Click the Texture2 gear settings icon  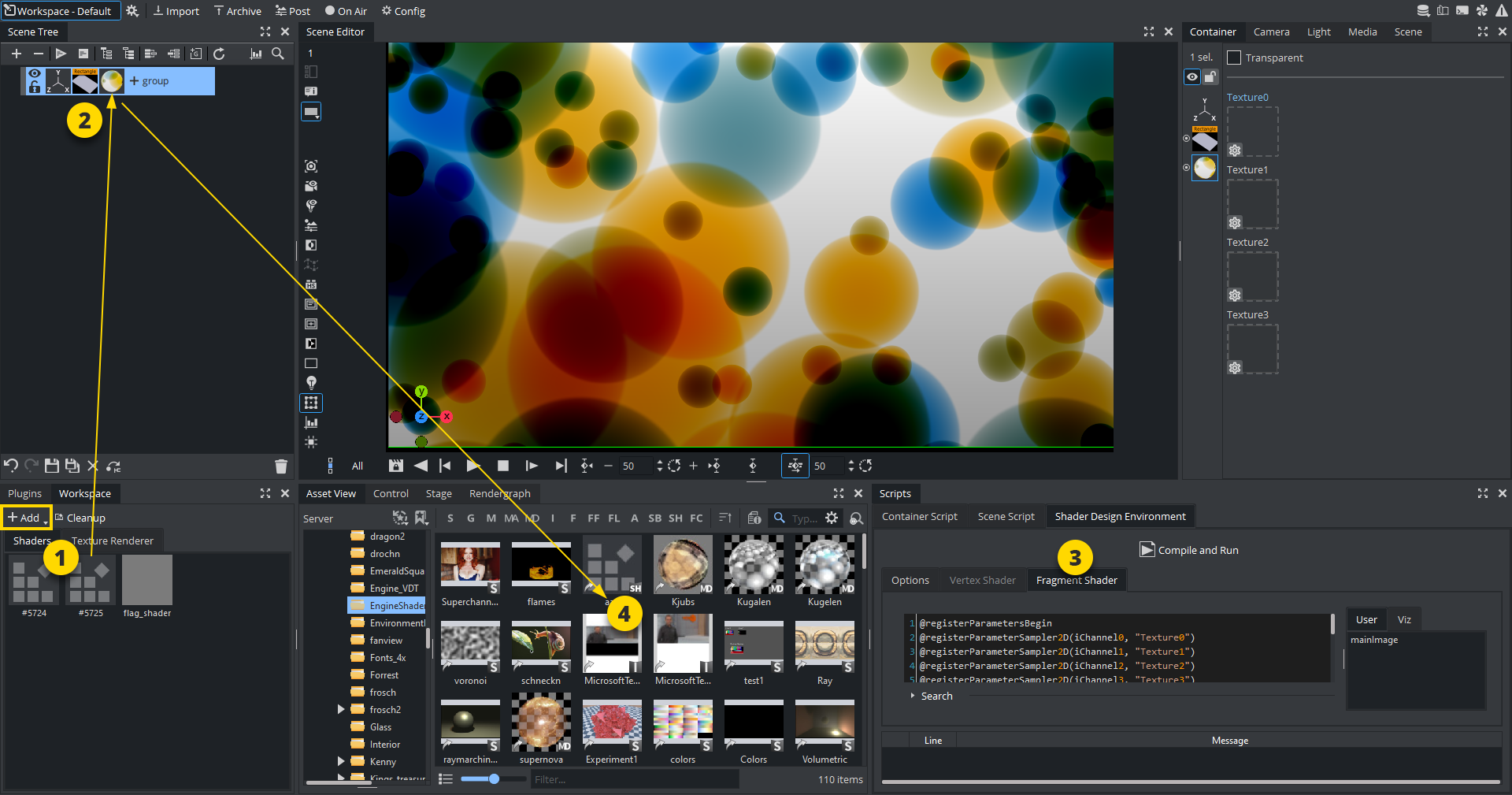1235,295
